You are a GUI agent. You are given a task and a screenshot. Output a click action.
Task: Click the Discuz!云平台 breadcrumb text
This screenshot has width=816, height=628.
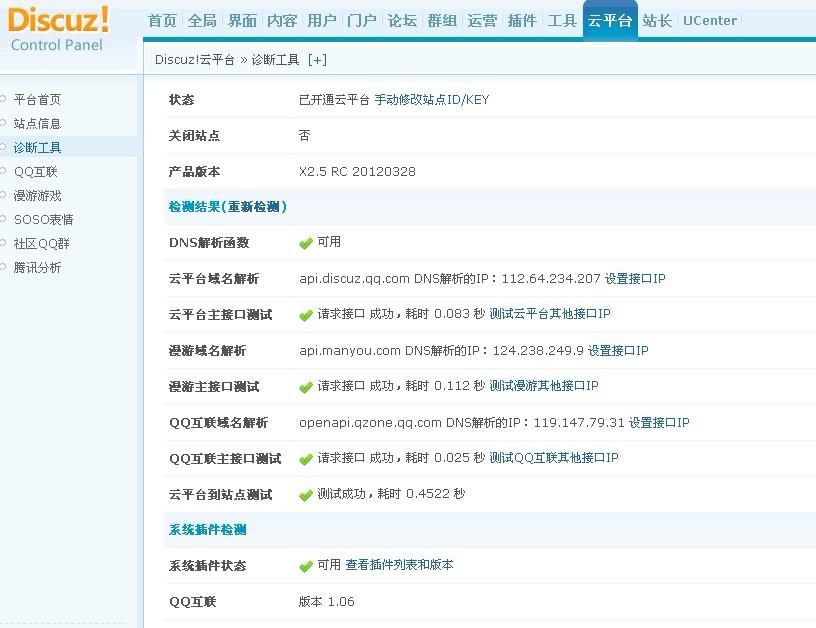tap(195, 60)
